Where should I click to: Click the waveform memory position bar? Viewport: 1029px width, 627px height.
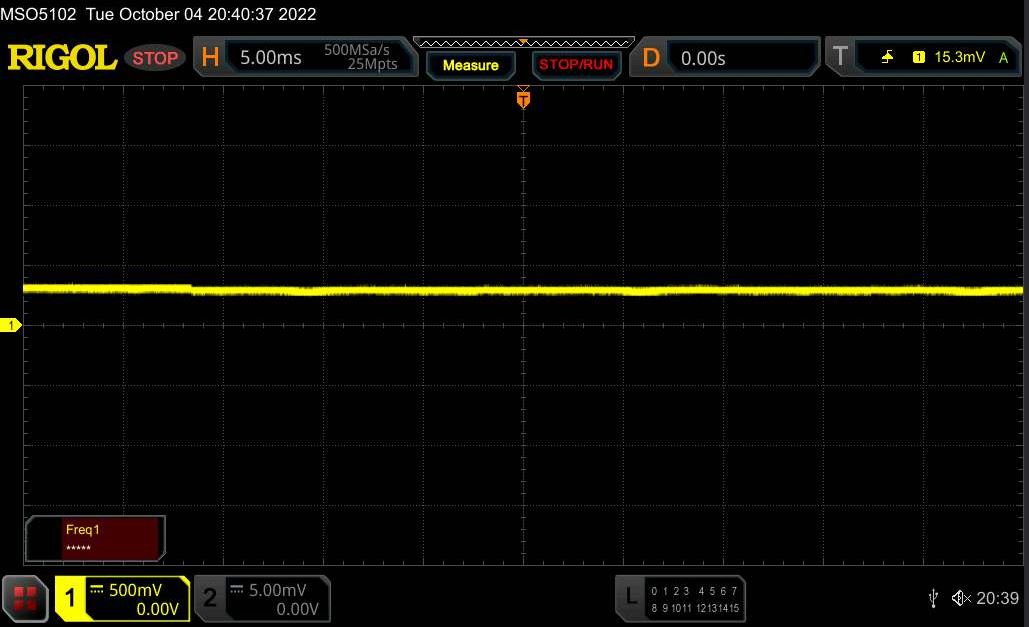coord(524,43)
